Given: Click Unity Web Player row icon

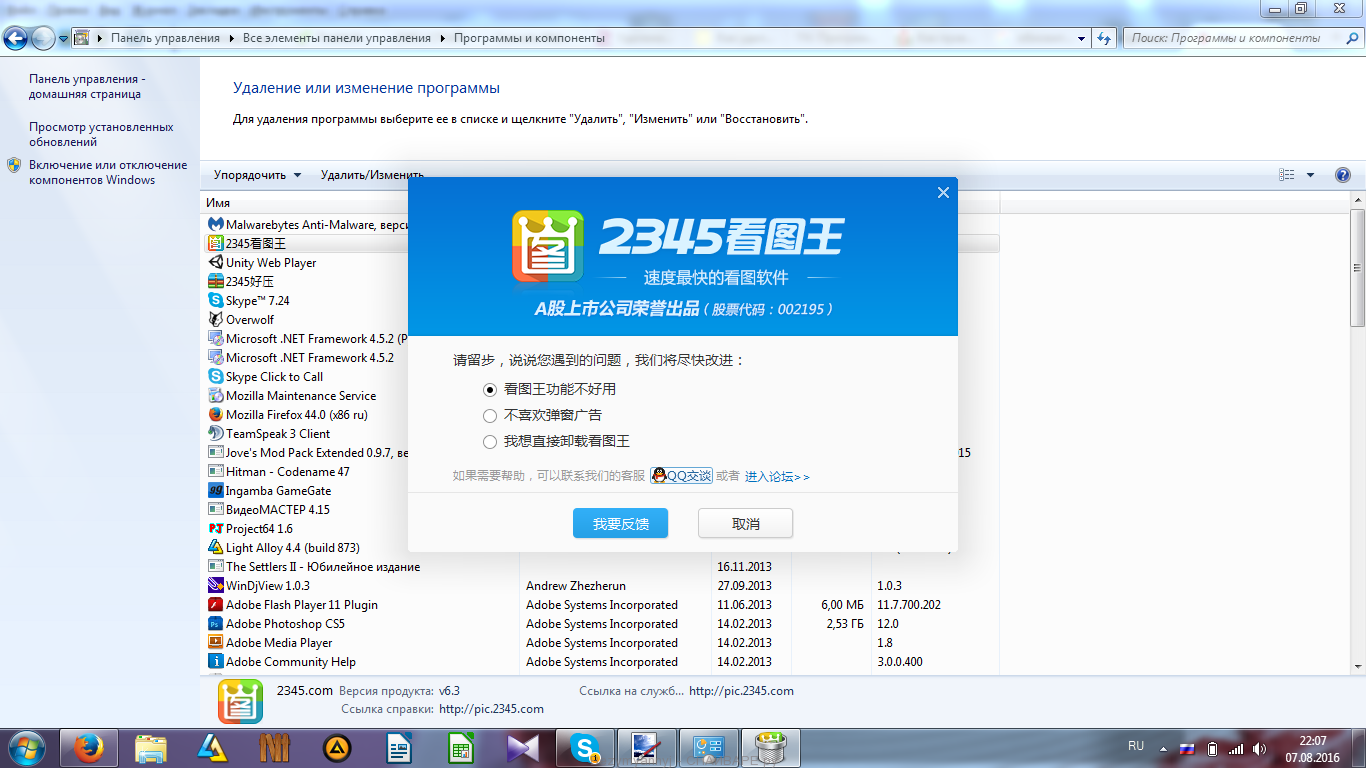Looking at the screenshot, I should [215, 263].
